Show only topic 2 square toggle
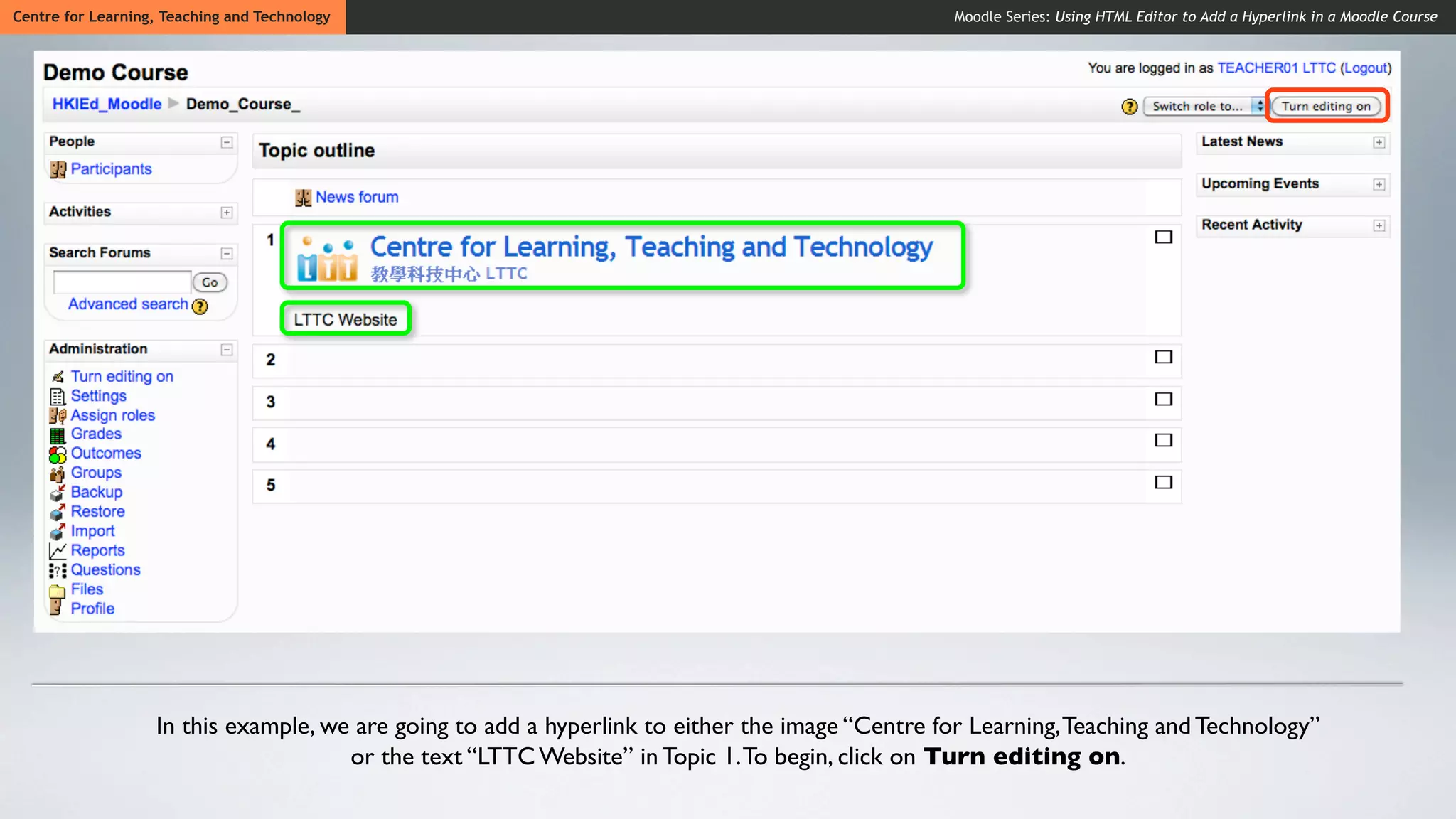 pos(1163,357)
